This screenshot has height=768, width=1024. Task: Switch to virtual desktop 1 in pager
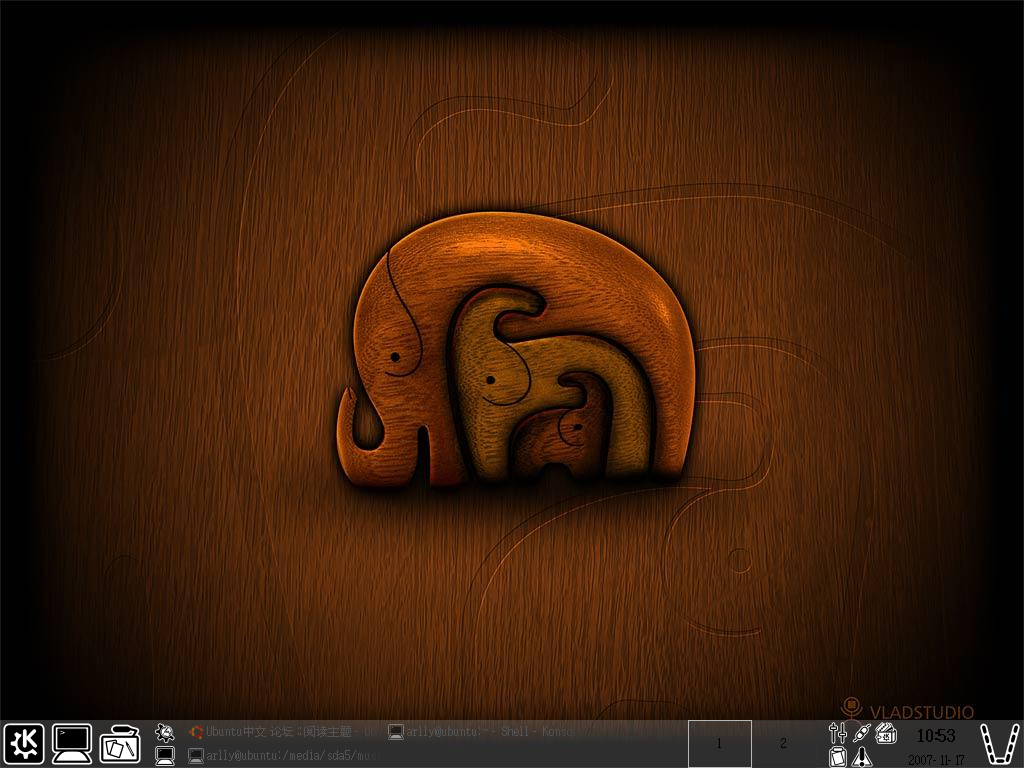click(720, 744)
